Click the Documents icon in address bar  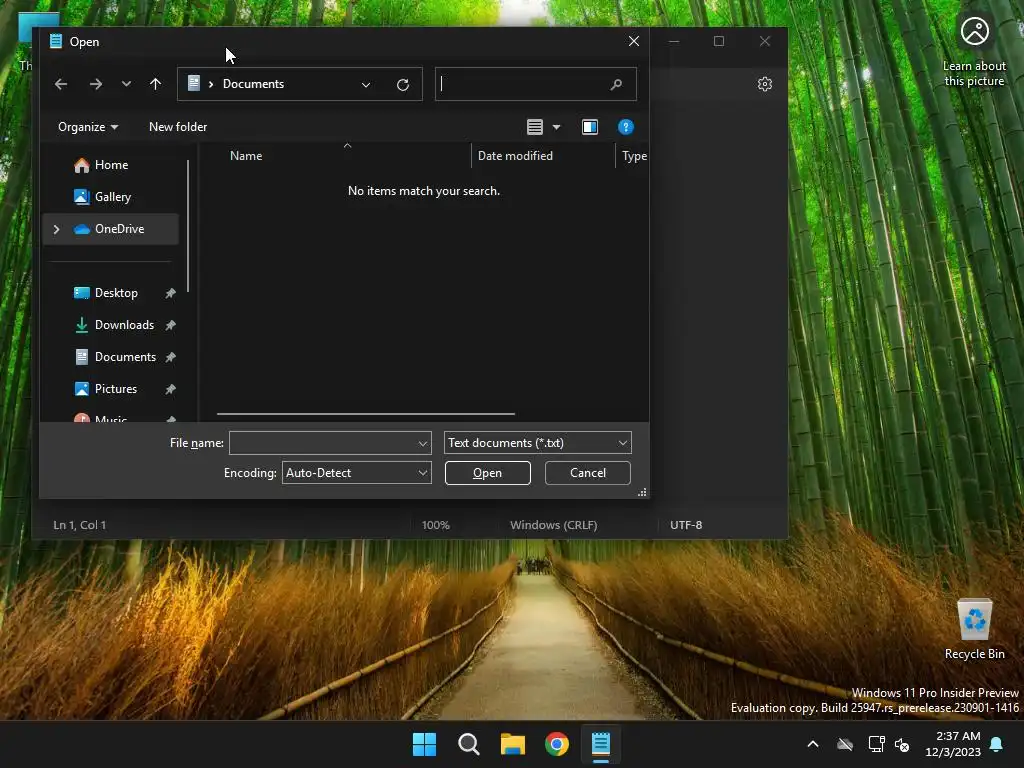coord(194,83)
